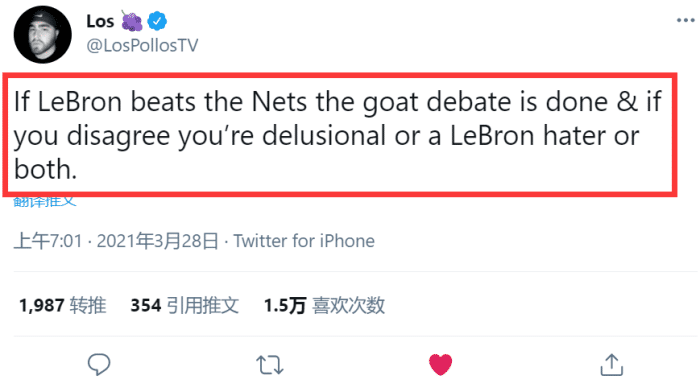Open the share upload arrow icon

(x=611, y=364)
